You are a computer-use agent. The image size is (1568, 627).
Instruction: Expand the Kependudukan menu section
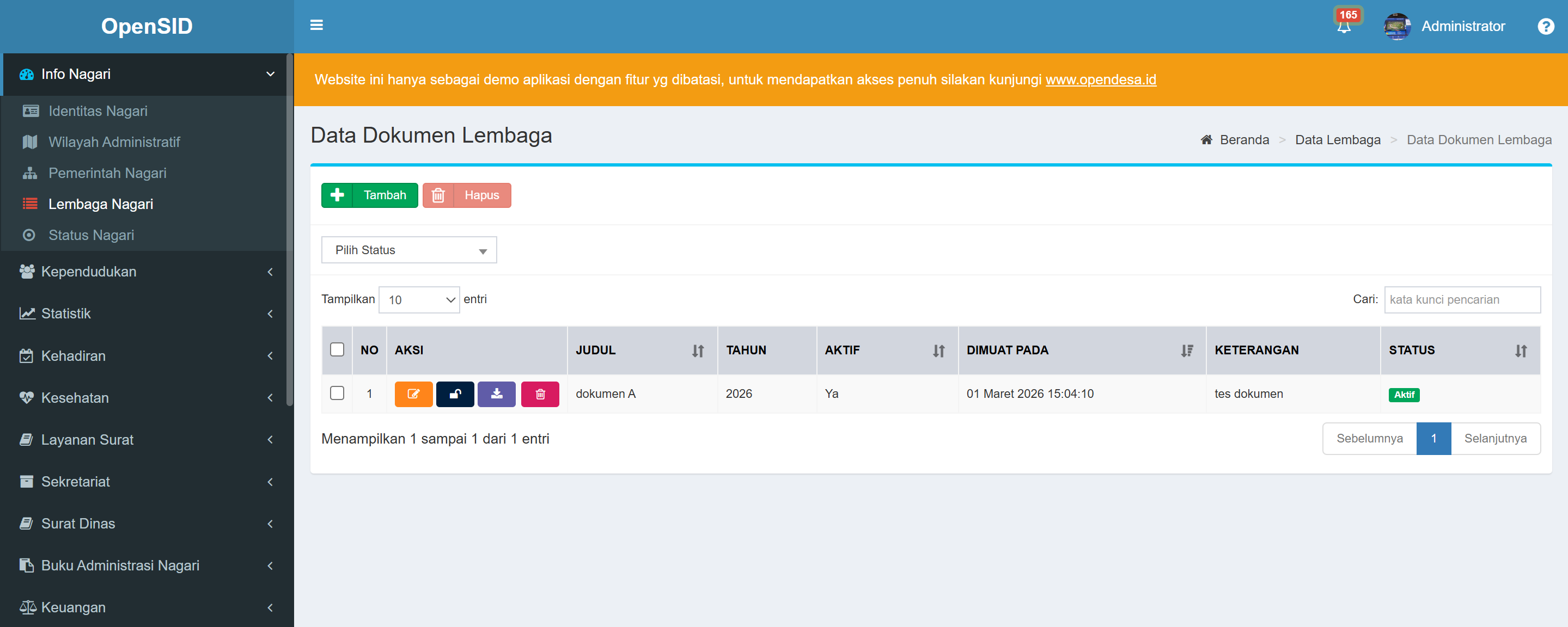point(88,271)
